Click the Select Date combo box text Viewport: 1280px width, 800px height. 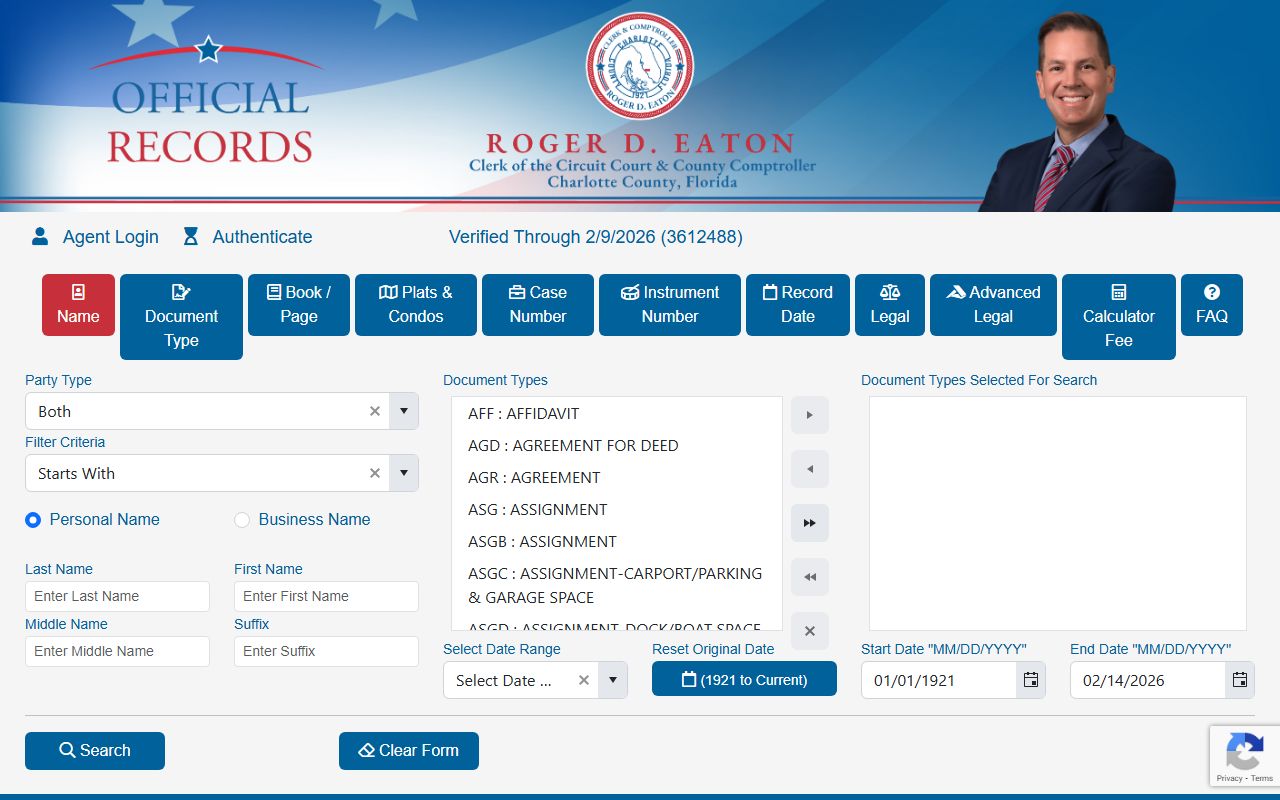[x=504, y=680]
